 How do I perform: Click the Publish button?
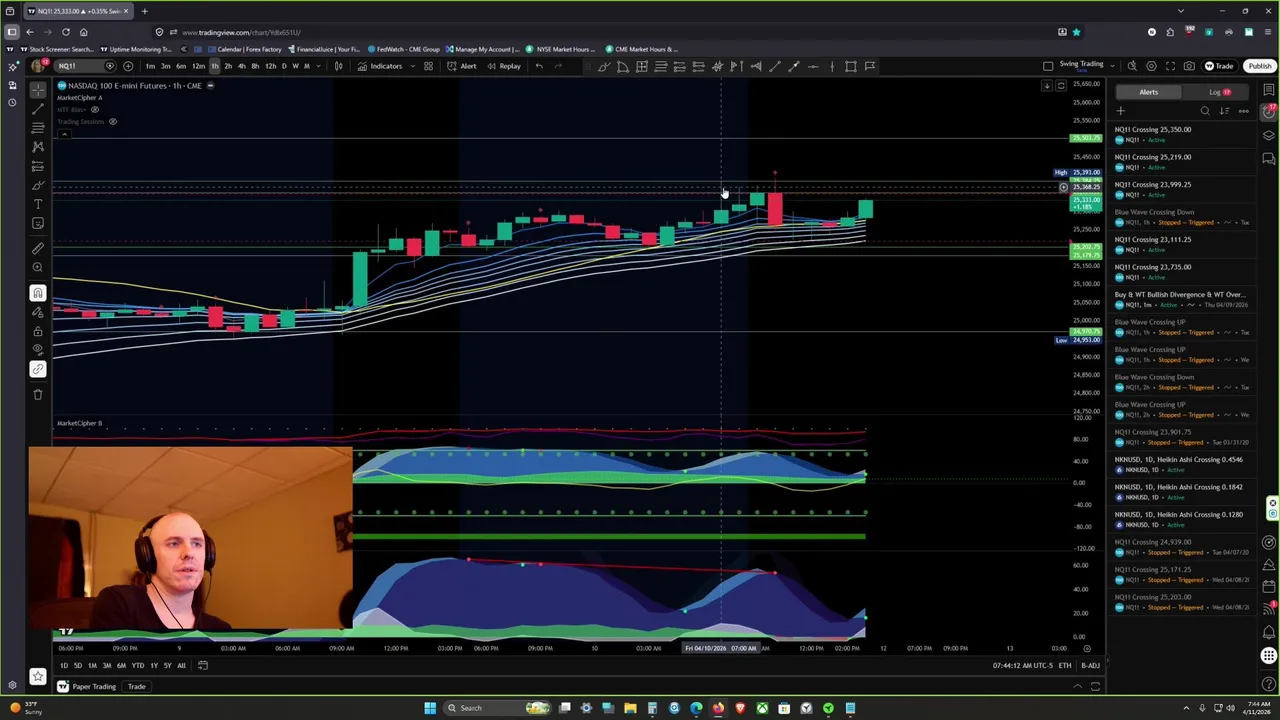click(1259, 66)
